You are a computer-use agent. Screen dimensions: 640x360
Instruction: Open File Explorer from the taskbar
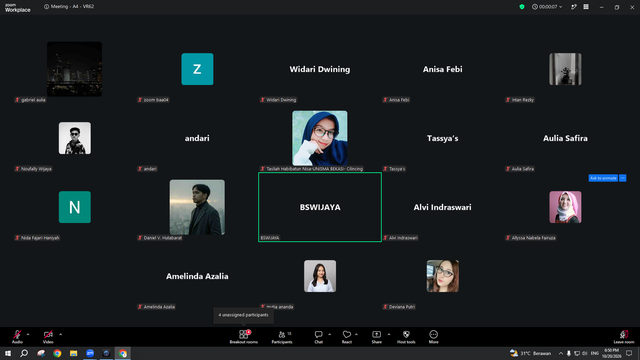click(73, 353)
